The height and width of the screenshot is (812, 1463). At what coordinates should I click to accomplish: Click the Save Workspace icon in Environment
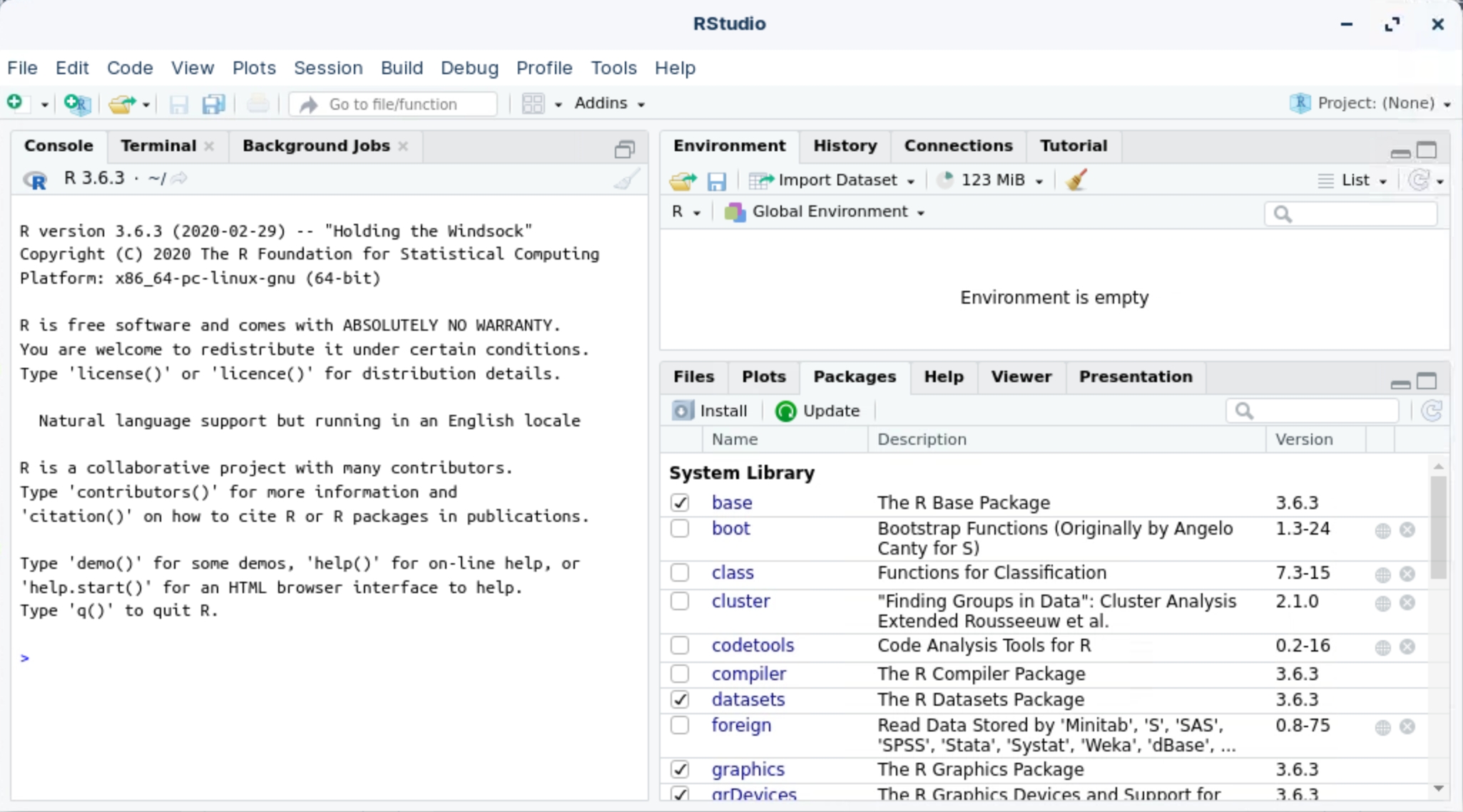click(716, 180)
